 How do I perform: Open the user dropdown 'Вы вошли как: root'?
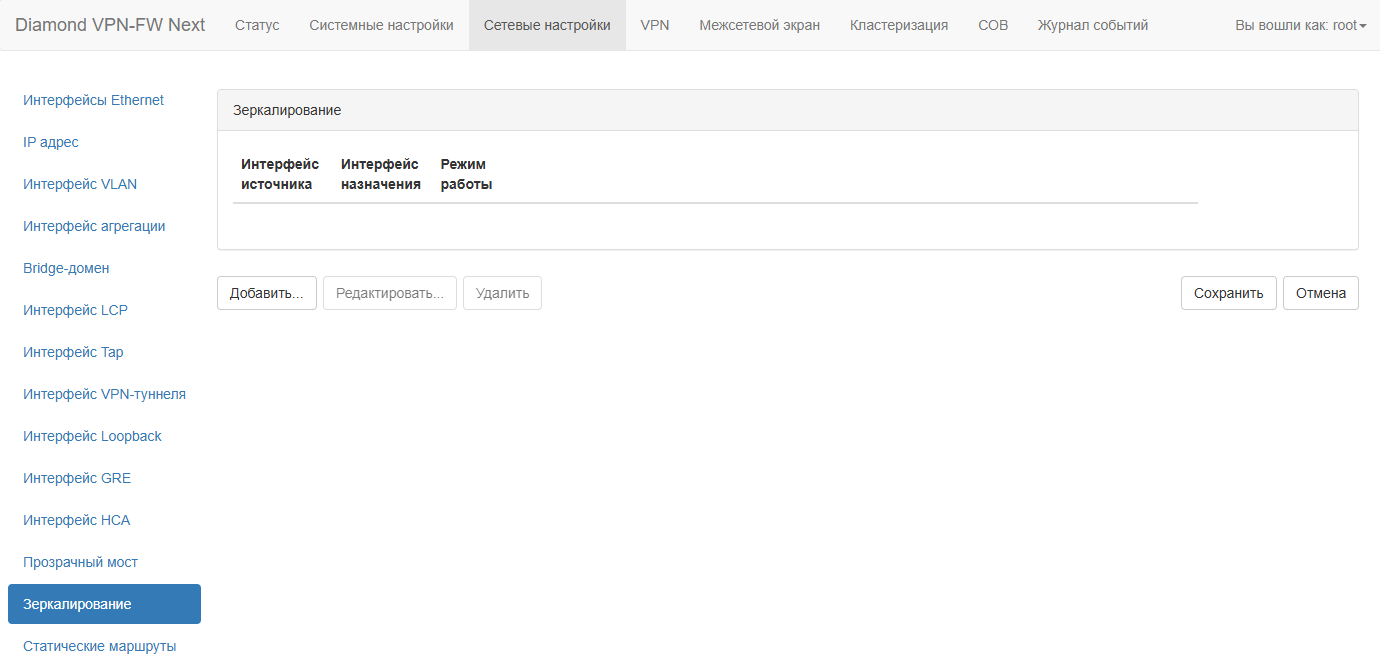pos(1300,25)
